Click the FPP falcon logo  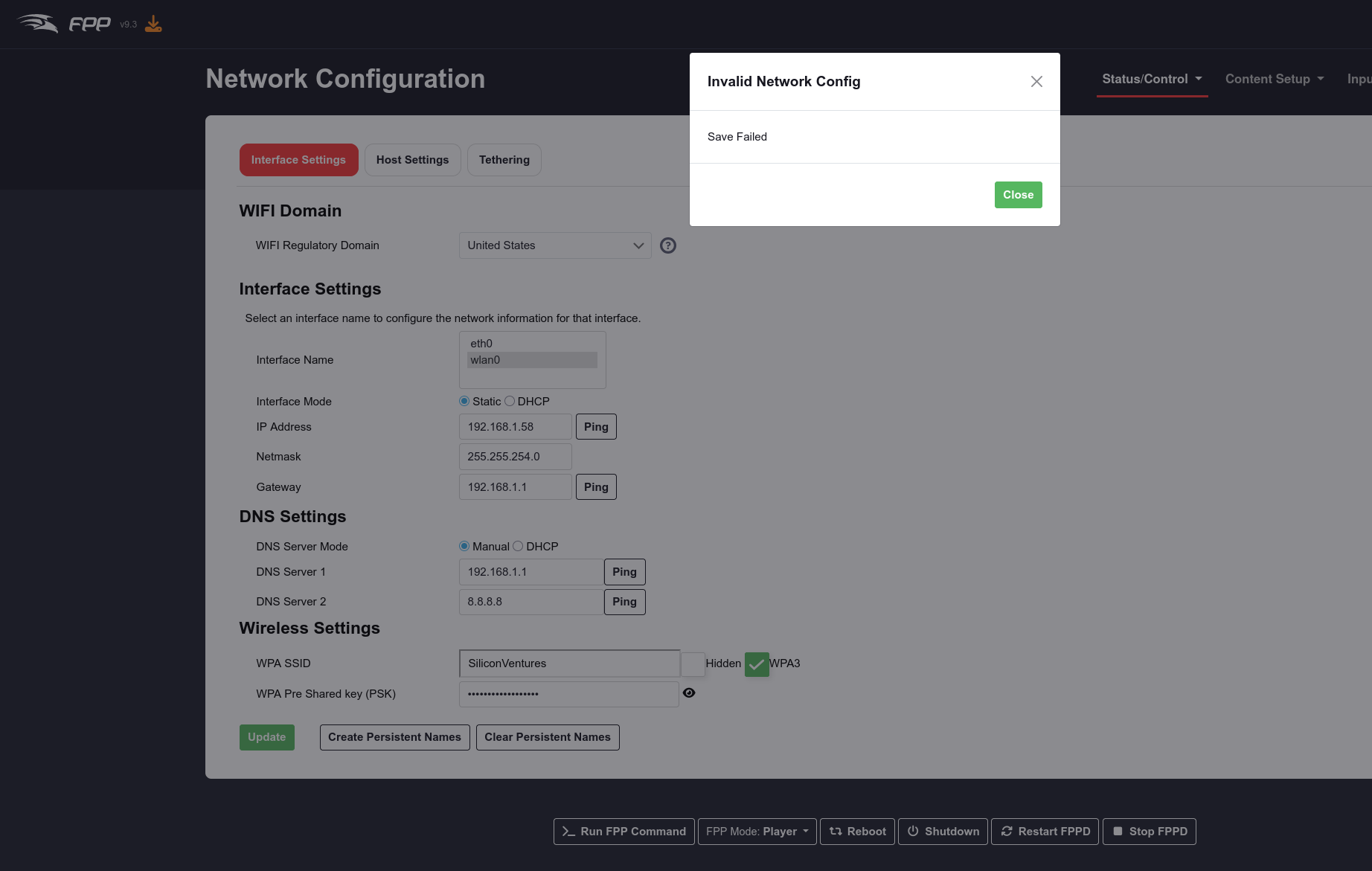coord(39,24)
